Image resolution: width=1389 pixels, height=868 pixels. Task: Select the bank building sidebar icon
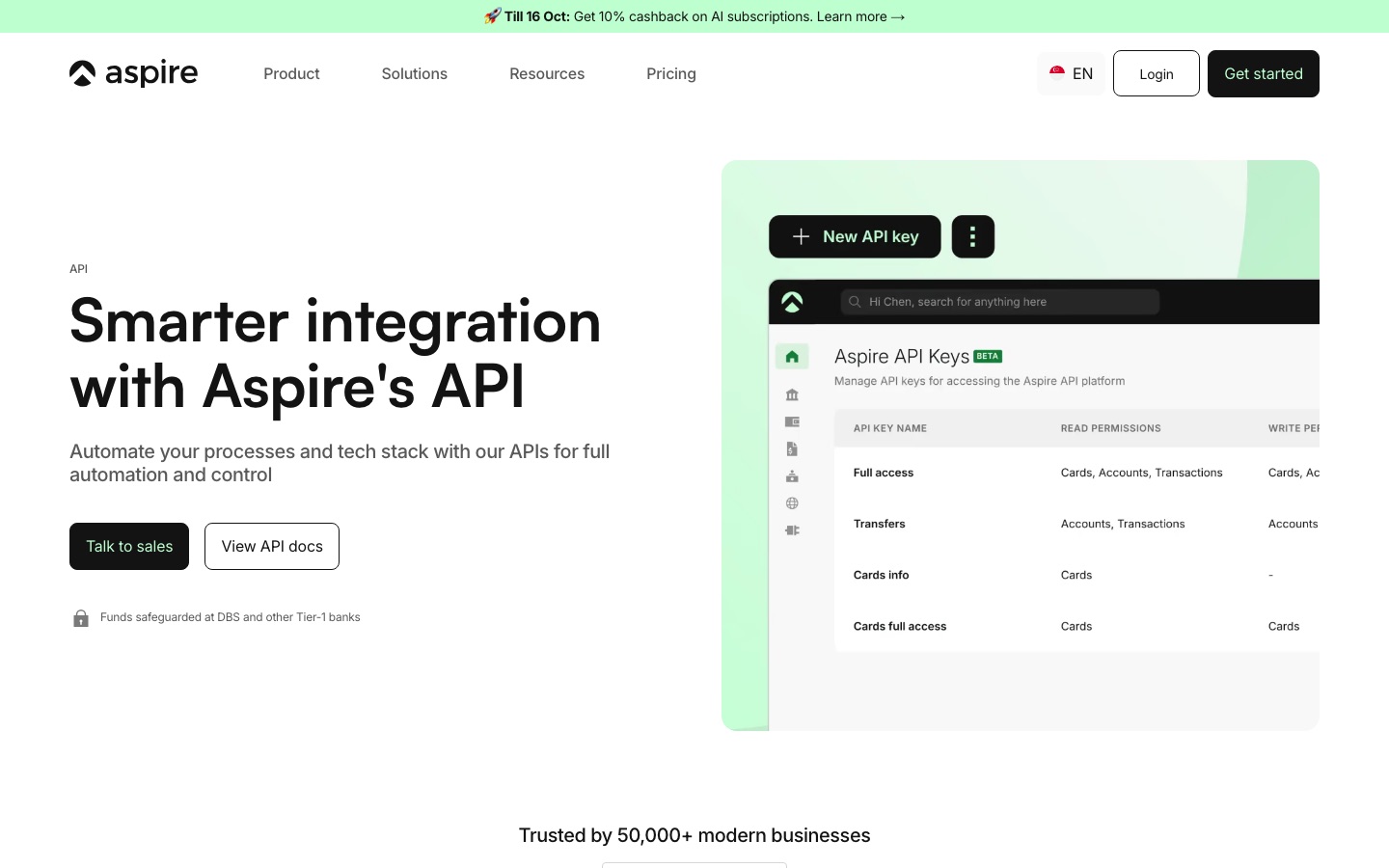tap(792, 394)
